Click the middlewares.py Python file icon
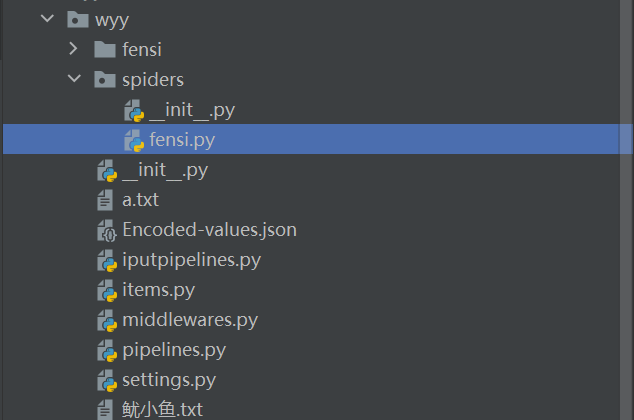Image resolution: width=634 pixels, height=420 pixels. 105,320
